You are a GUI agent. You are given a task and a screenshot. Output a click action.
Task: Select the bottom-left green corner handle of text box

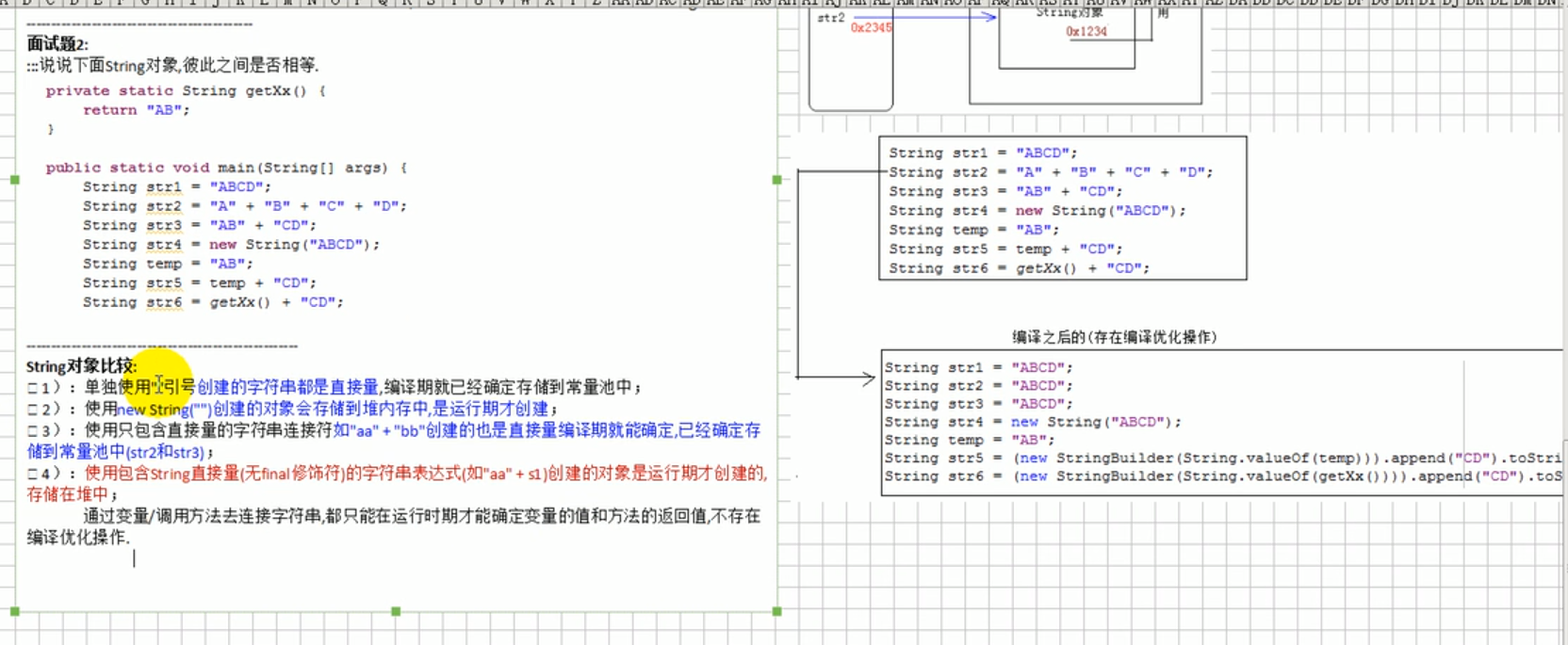click(x=14, y=611)
